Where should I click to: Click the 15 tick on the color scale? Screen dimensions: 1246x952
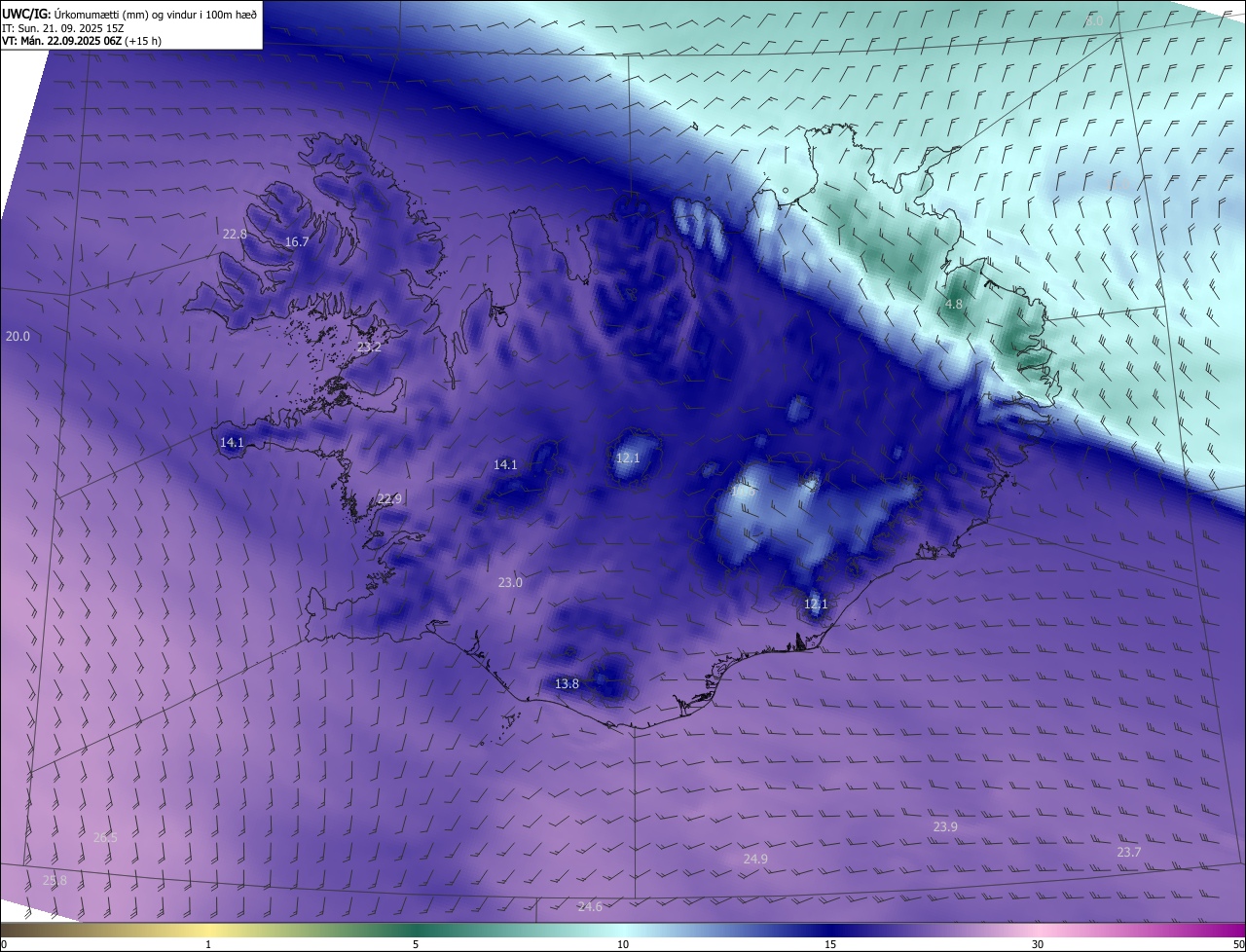[830, 944]
